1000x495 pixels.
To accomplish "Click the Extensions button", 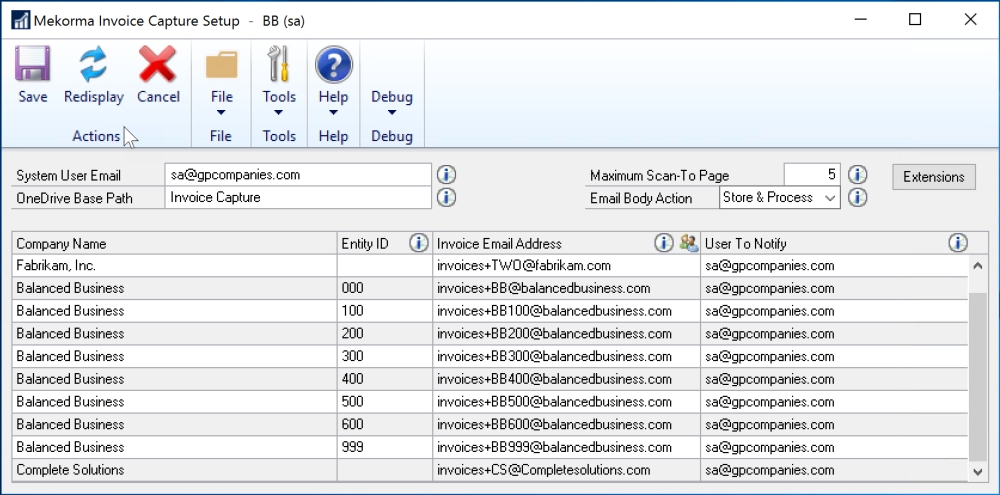I will (934, 177).
